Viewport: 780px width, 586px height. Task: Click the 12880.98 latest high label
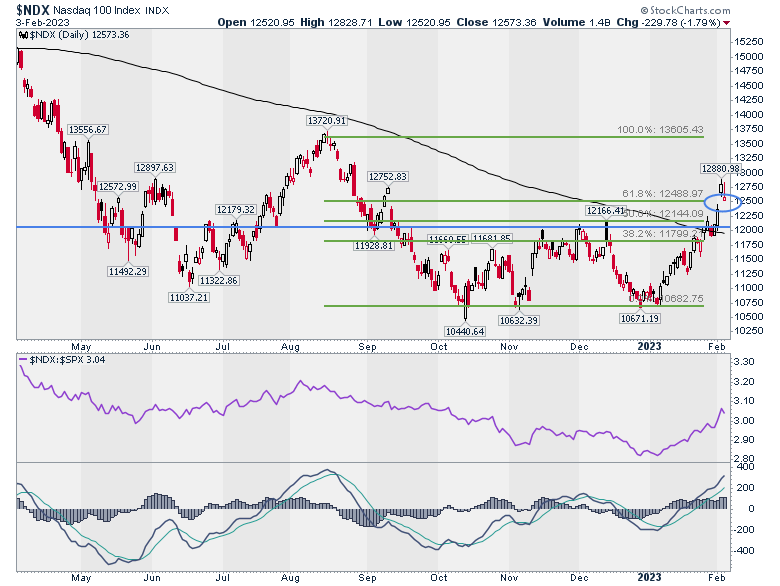pos(720,169)
